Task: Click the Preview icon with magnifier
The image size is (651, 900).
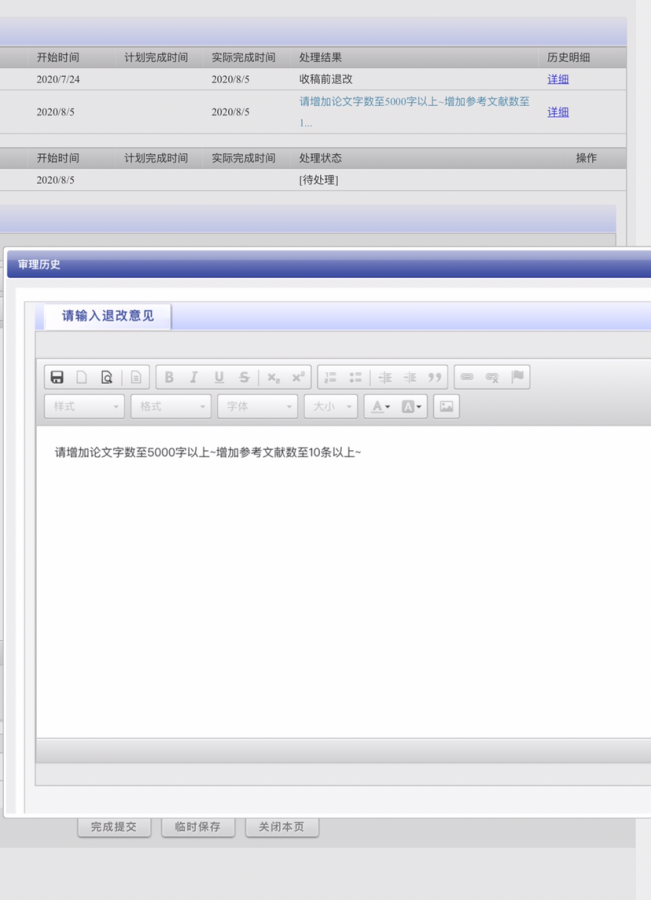Action: click(x=107, y=377)
